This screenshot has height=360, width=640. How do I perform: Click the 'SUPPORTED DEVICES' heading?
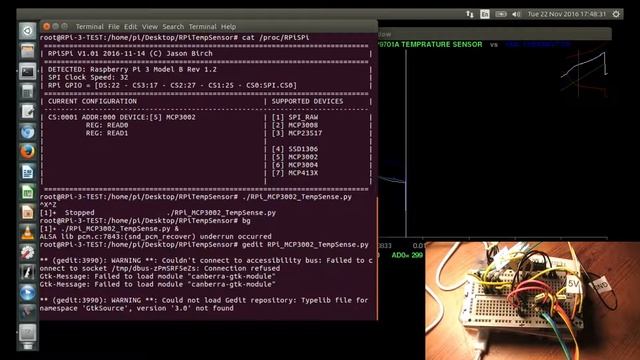[x=307, y=101]
